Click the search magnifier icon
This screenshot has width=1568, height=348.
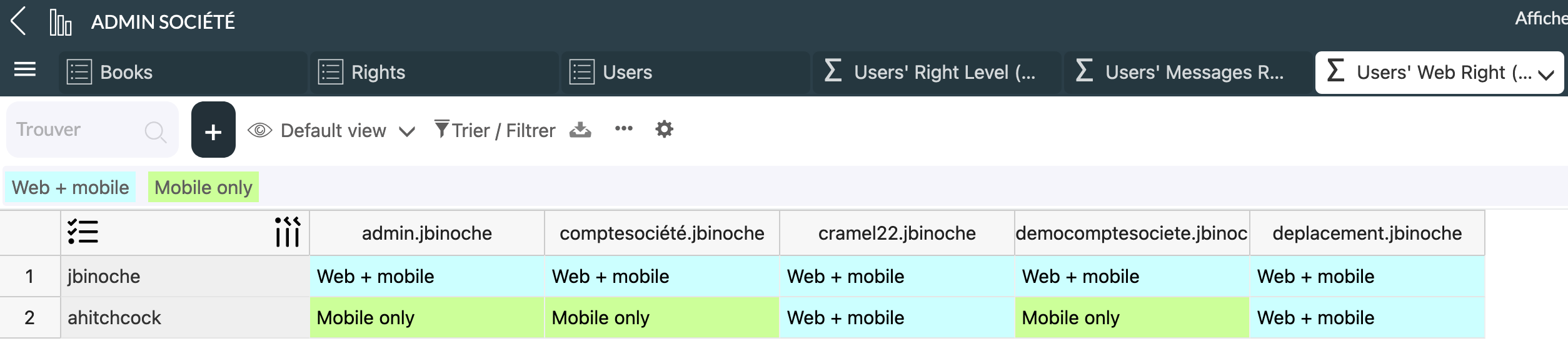(155, 131)
